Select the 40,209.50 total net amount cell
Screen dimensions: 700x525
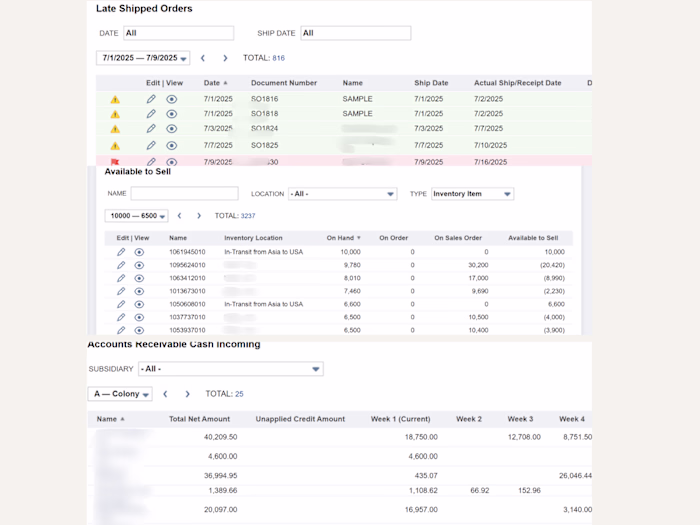[221, 437]
